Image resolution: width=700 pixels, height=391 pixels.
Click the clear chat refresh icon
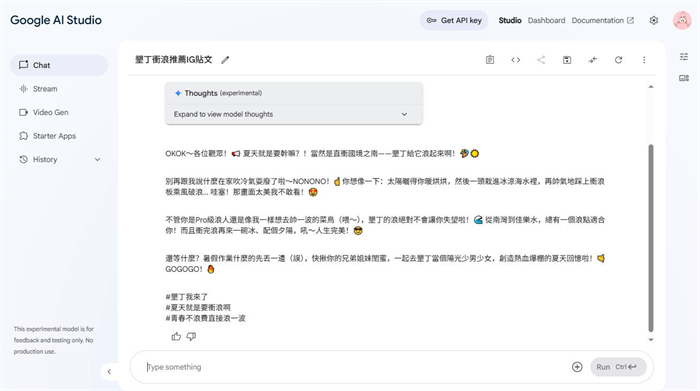click(618, 60)
